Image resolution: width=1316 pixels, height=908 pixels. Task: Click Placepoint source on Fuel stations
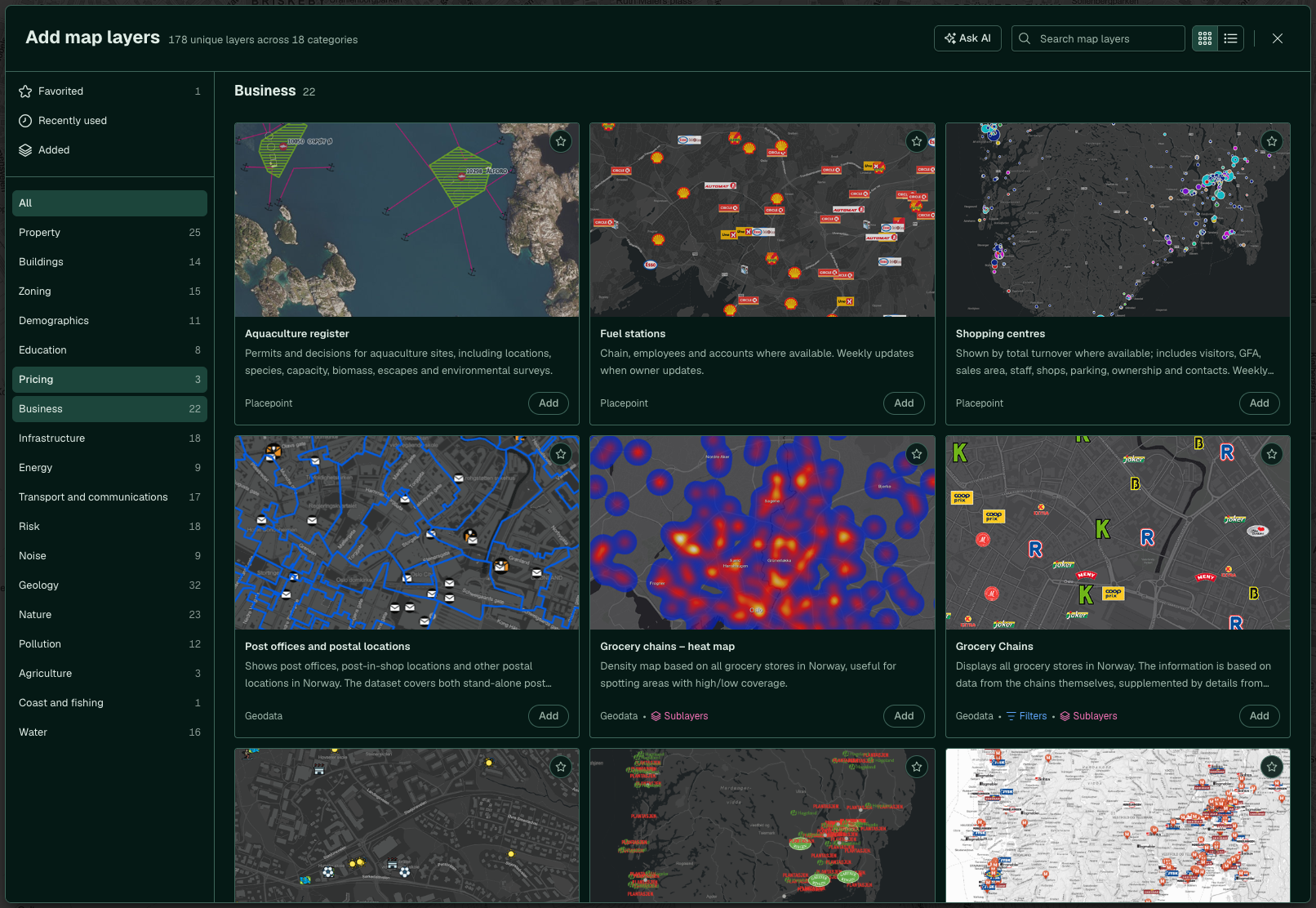tap(624, 403)
